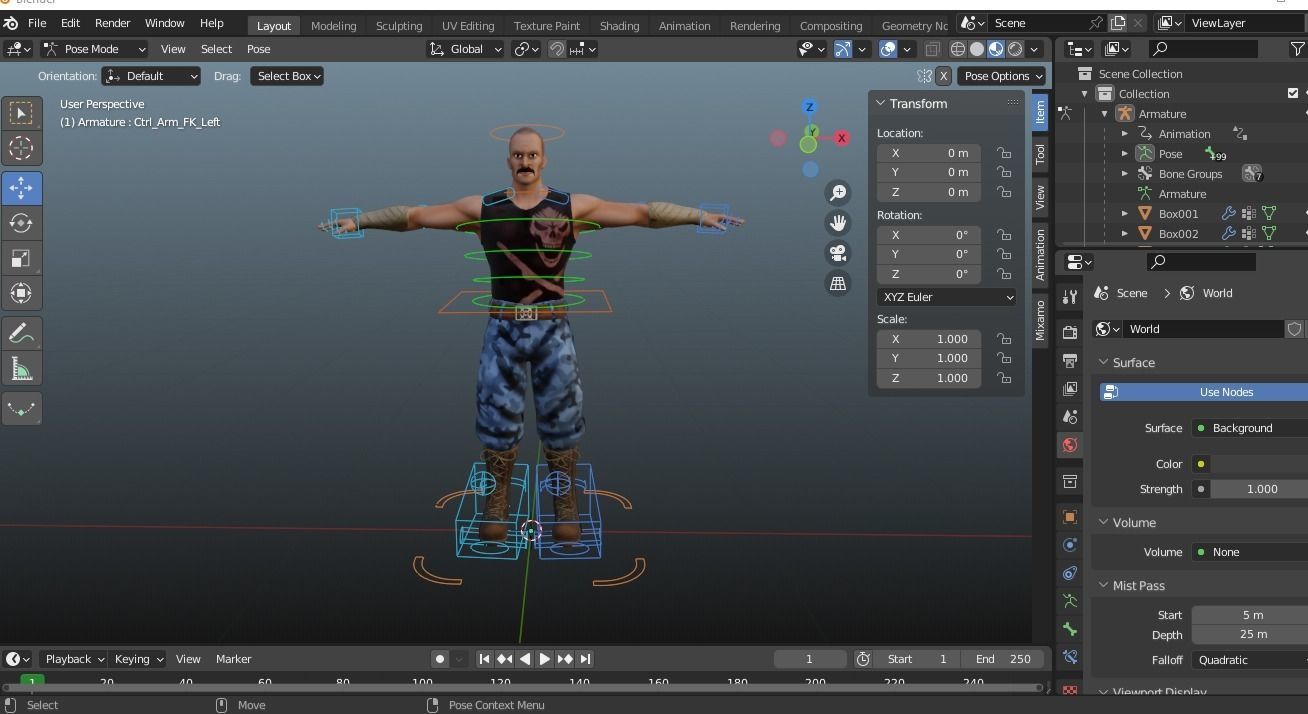Select the Annotate tool
The image size is (1308, 714).
coord(21,333)
